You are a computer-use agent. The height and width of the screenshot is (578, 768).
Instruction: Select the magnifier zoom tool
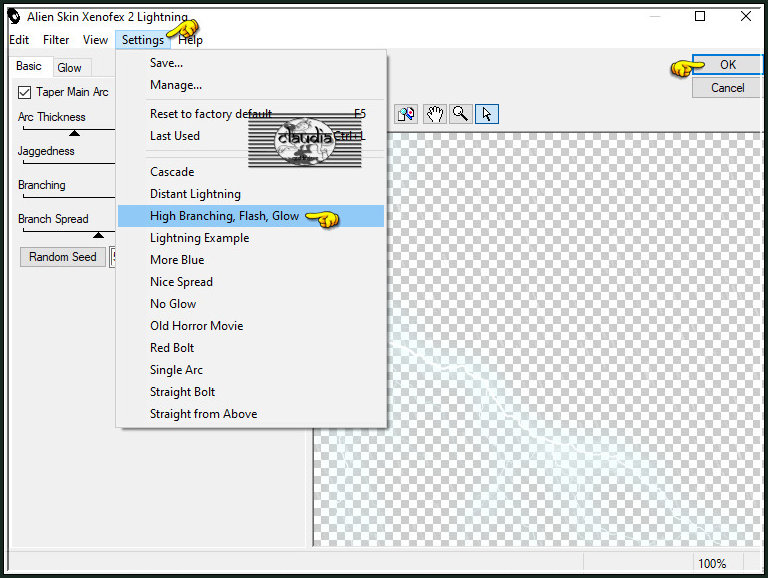point(460,114)
